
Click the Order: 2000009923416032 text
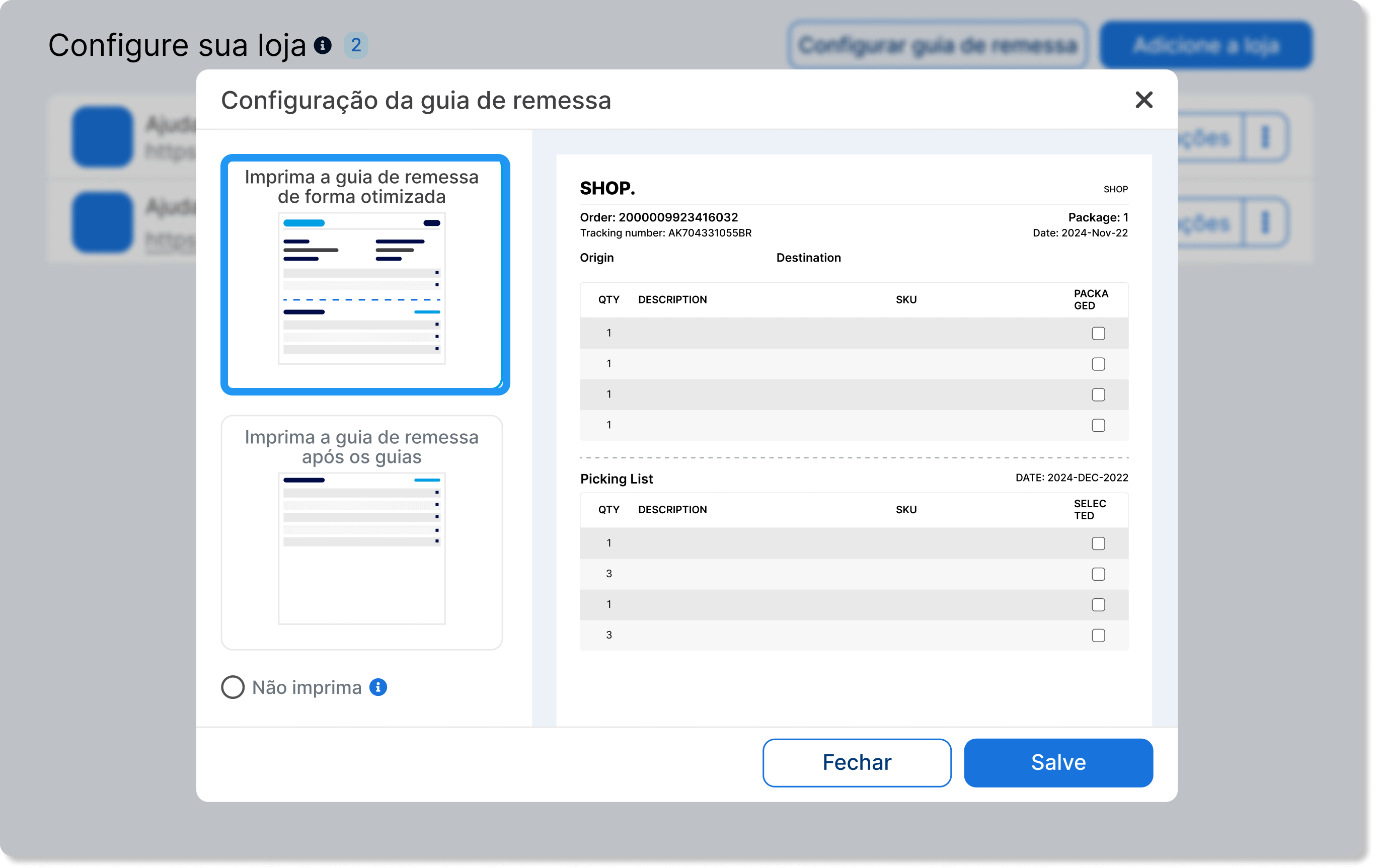(659, 217)
